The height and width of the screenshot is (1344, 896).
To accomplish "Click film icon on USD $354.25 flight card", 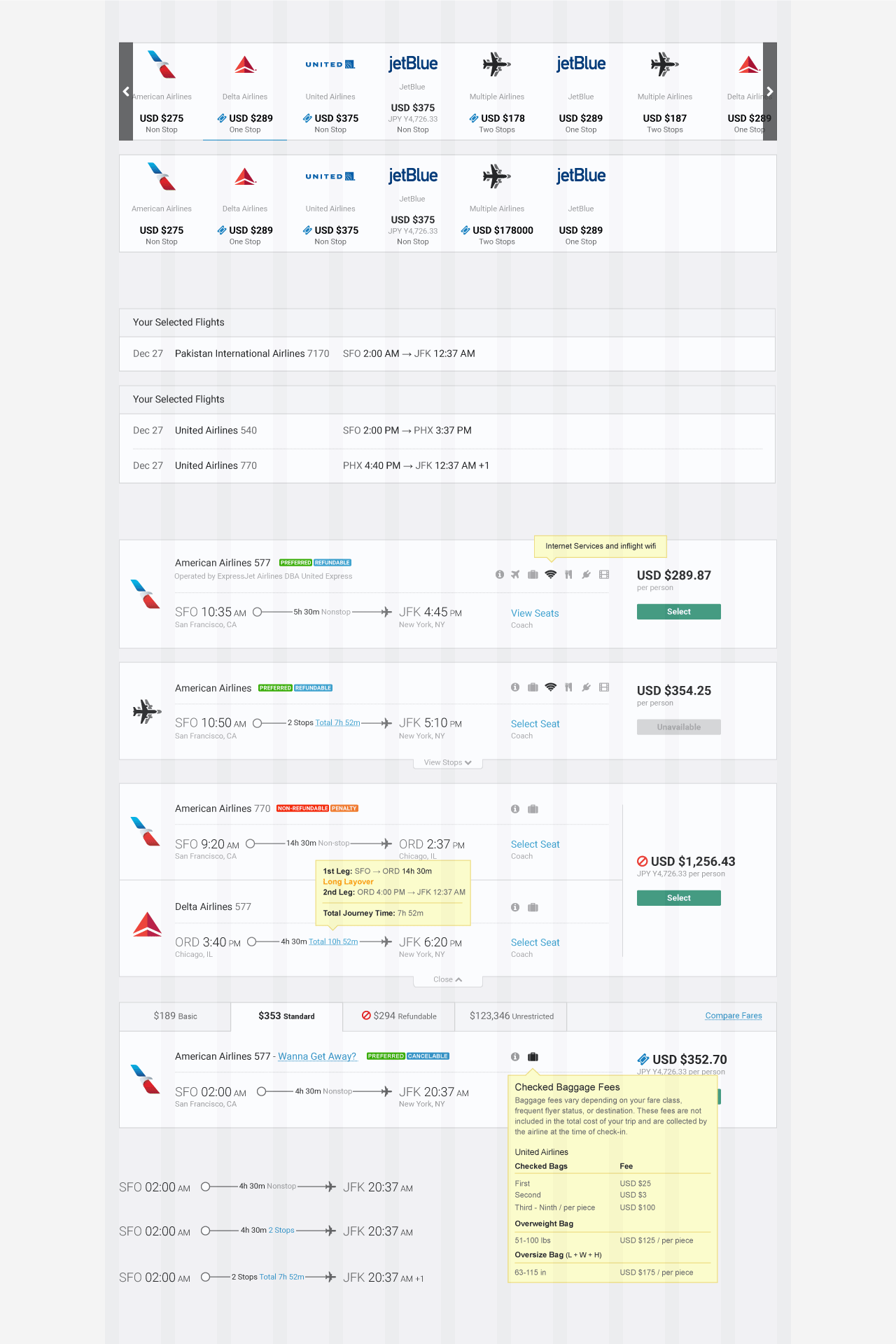I will coord(604,687).
